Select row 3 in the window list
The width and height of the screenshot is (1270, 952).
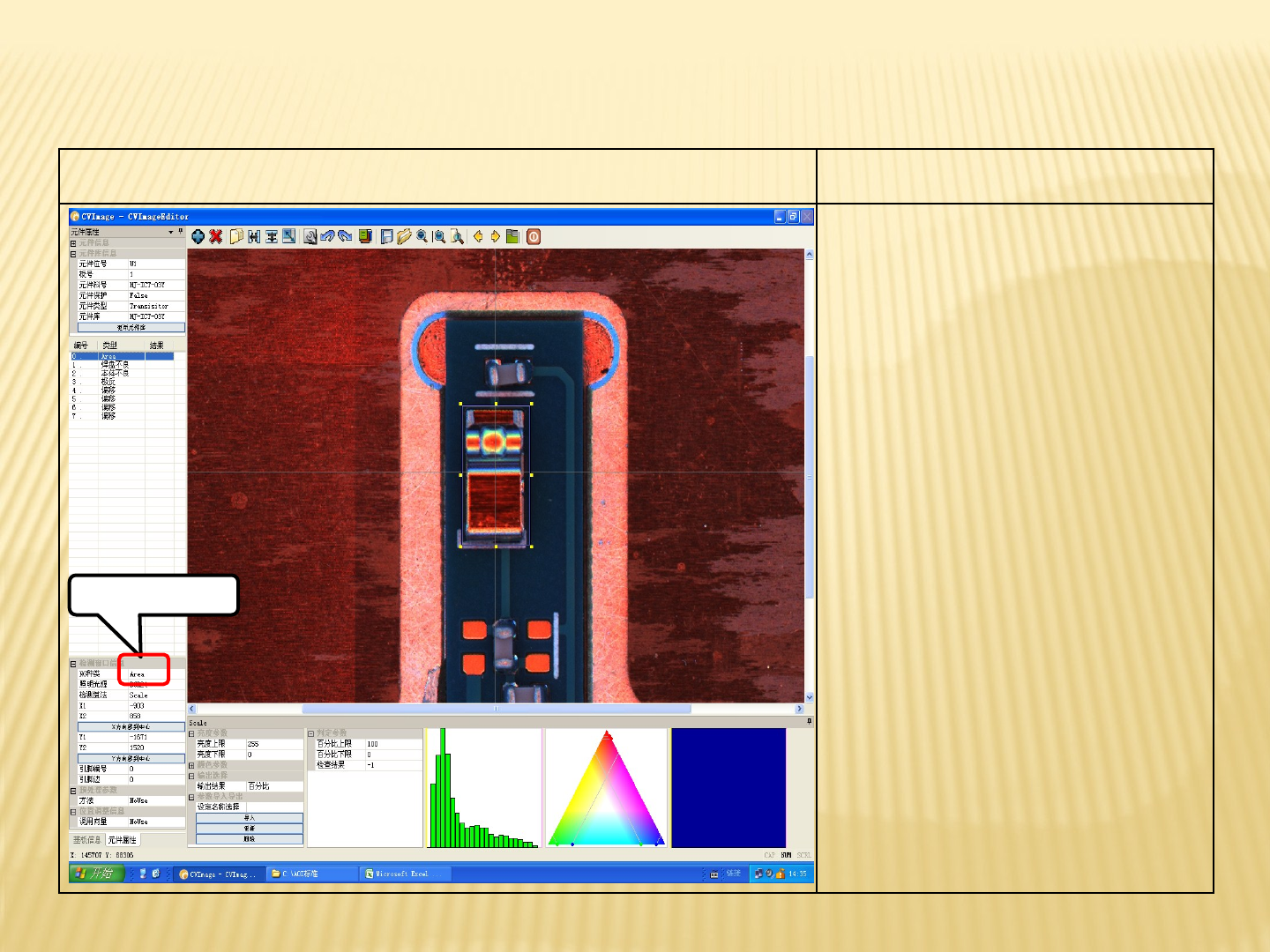click(123, 382)
